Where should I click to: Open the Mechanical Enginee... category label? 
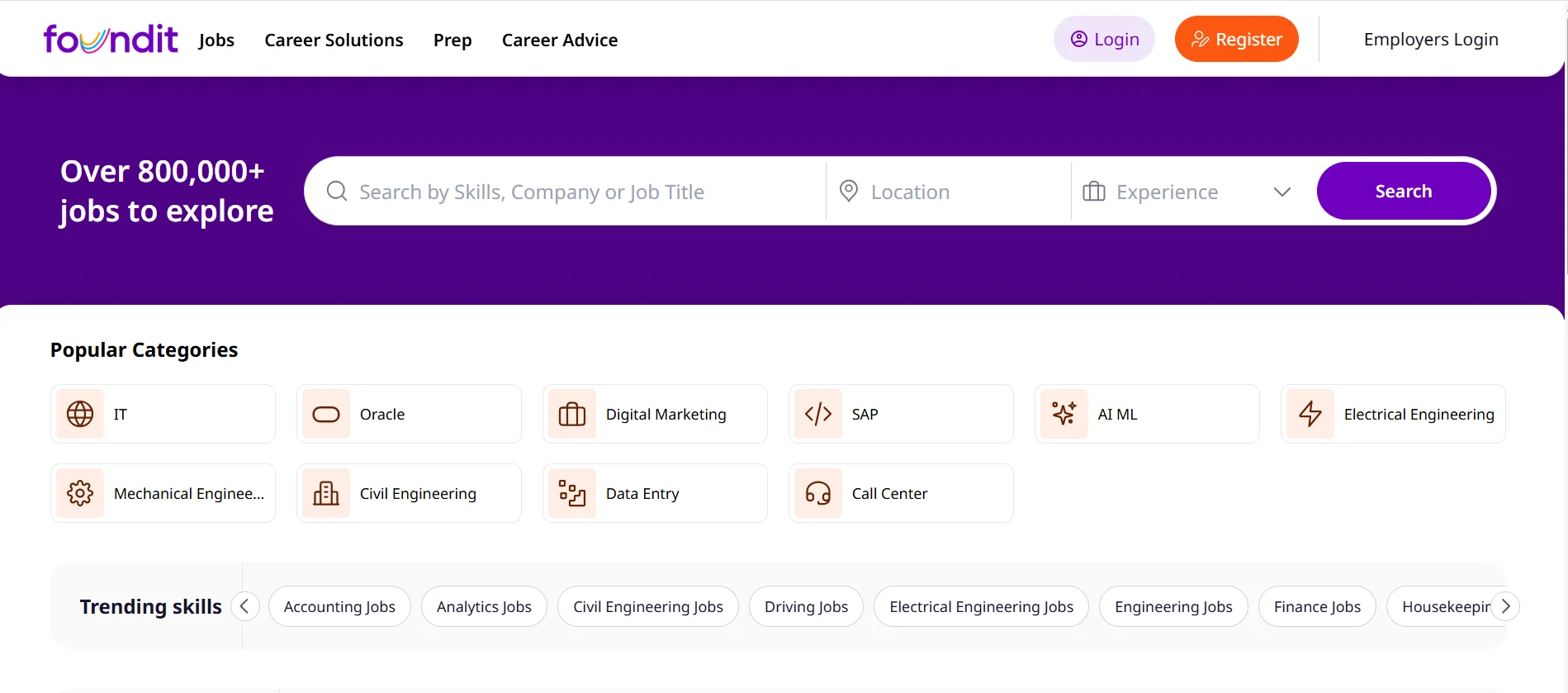click(189, 493)
